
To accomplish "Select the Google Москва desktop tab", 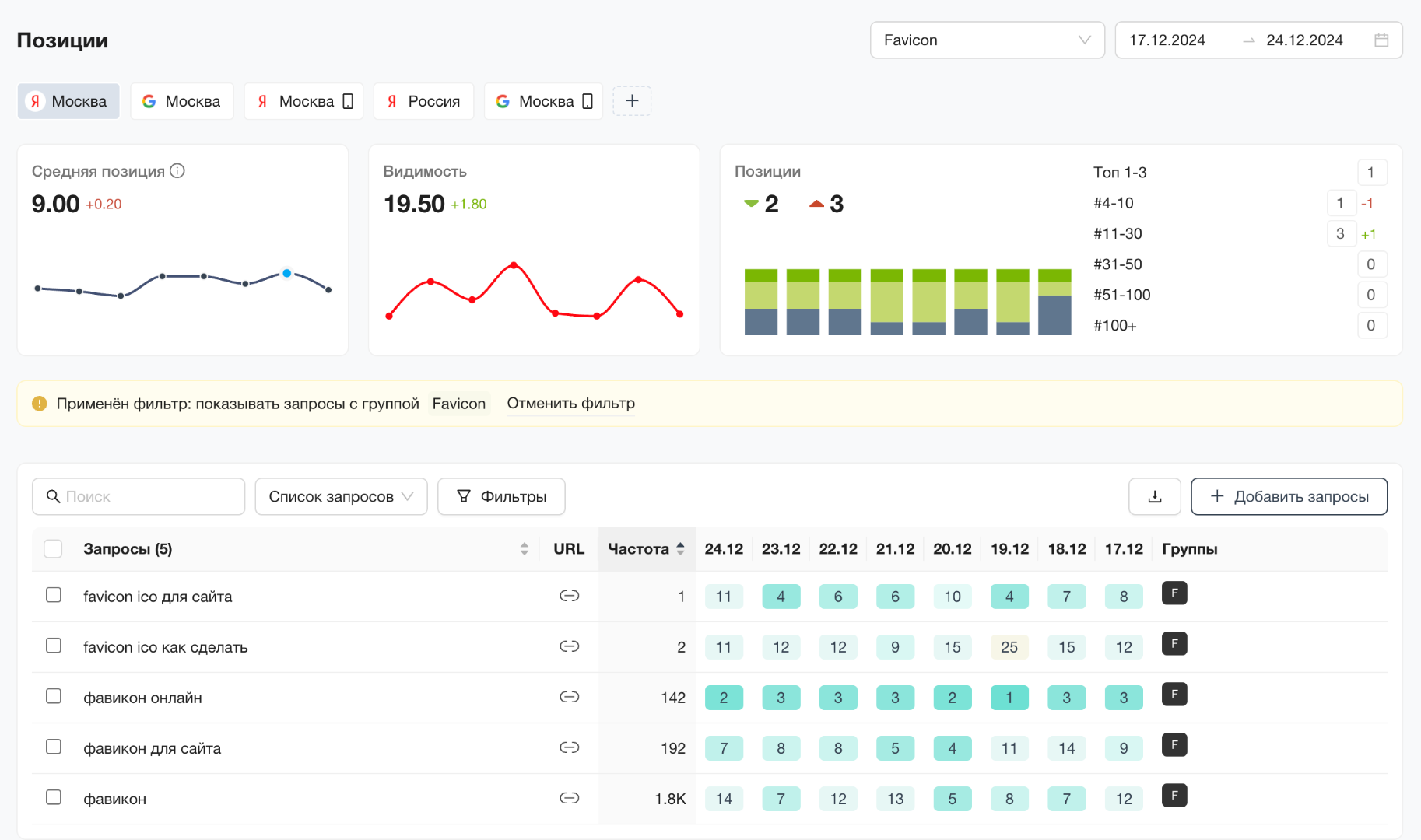I will [x=182, y=101].
